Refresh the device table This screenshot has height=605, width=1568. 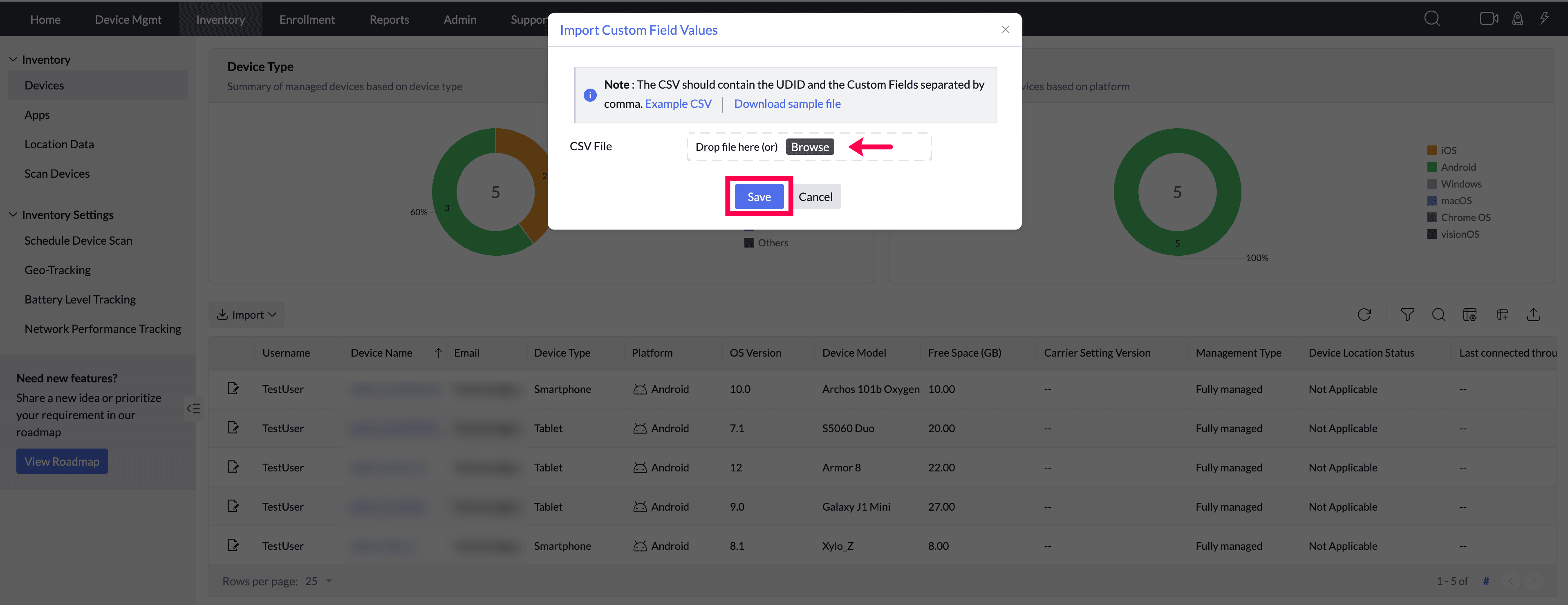1364,315
